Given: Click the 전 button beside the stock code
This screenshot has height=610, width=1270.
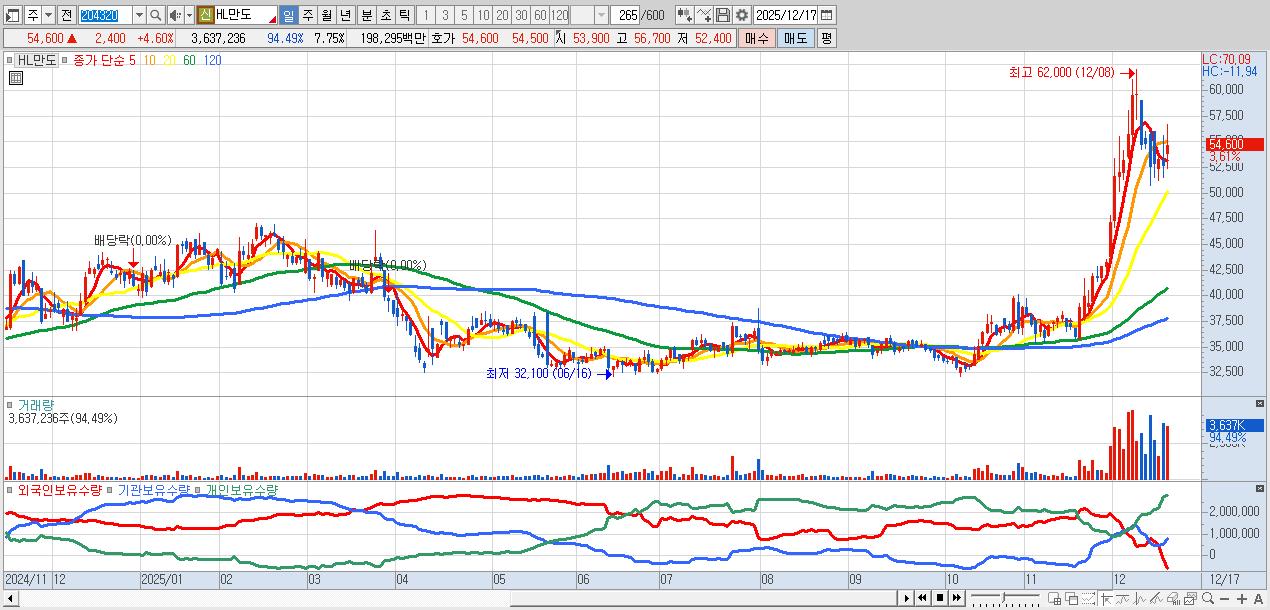Looking at the screenshot, I should point(66,15).
